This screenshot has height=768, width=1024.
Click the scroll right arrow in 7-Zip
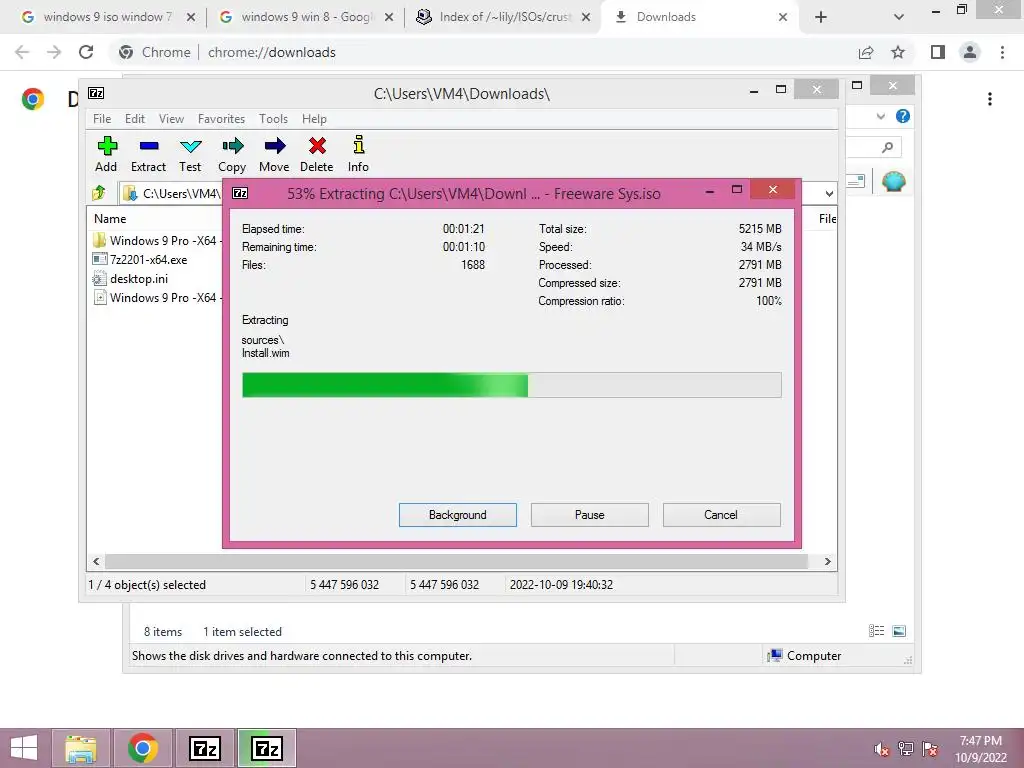827,562
